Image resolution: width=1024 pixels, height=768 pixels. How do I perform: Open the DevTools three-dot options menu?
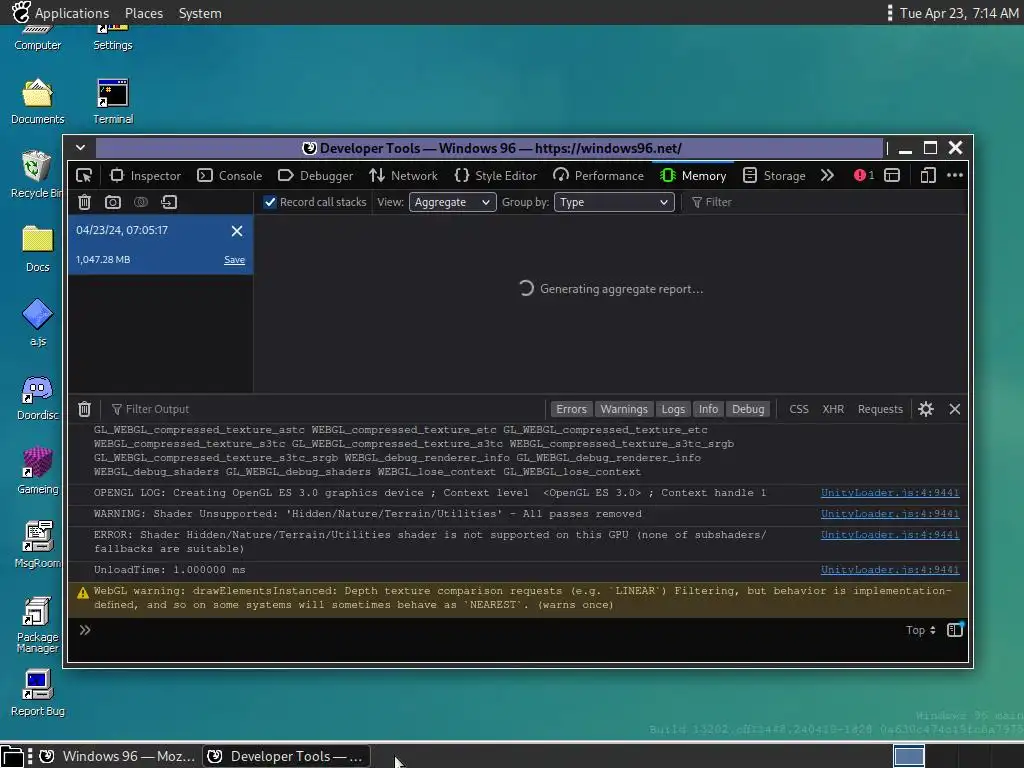(x=955, y=175)
